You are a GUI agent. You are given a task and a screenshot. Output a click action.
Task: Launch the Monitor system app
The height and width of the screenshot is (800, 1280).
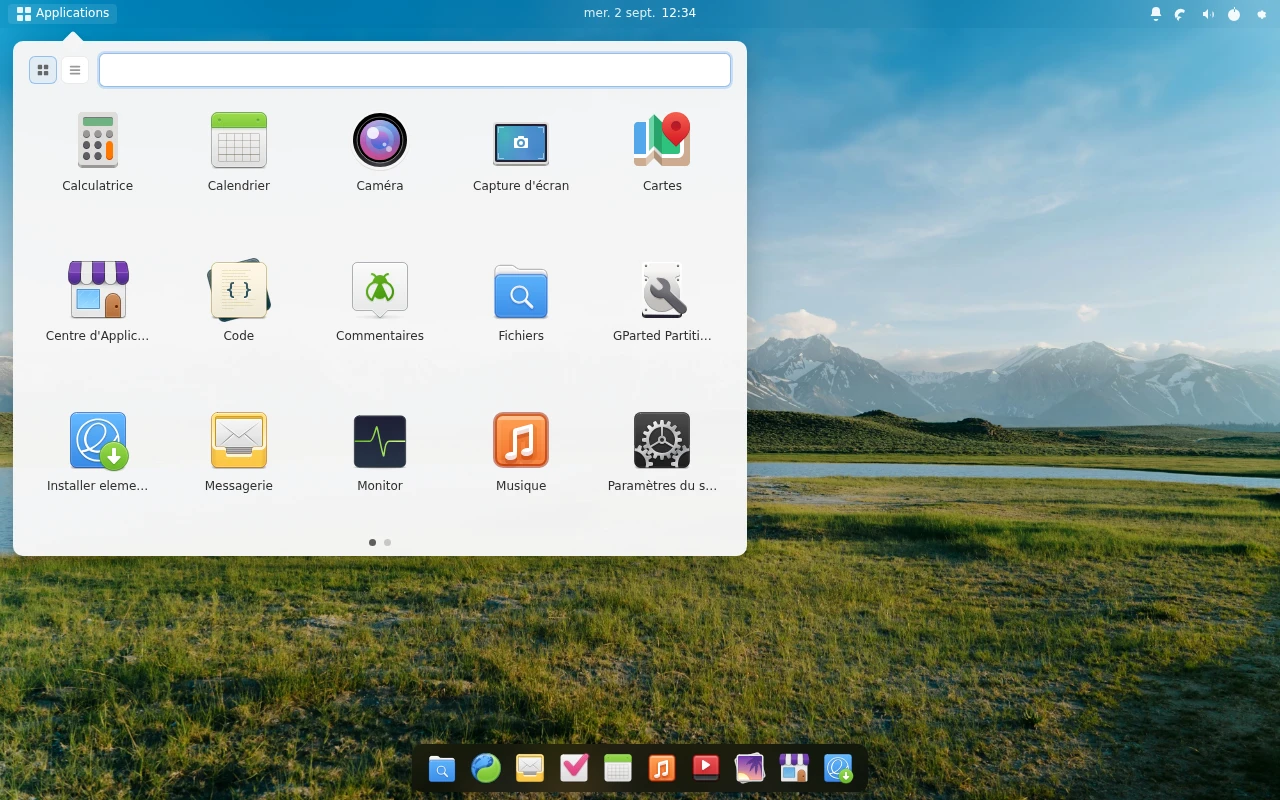[x=380, y=452]
